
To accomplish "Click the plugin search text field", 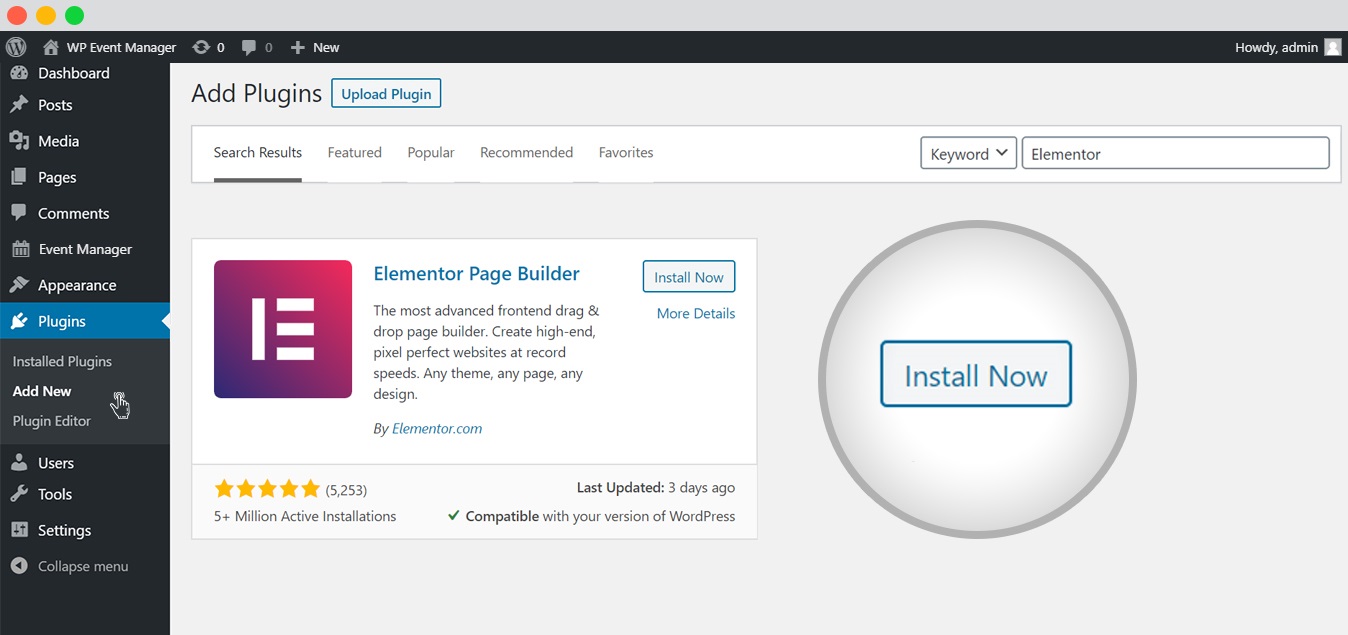I will [1175, 153].
